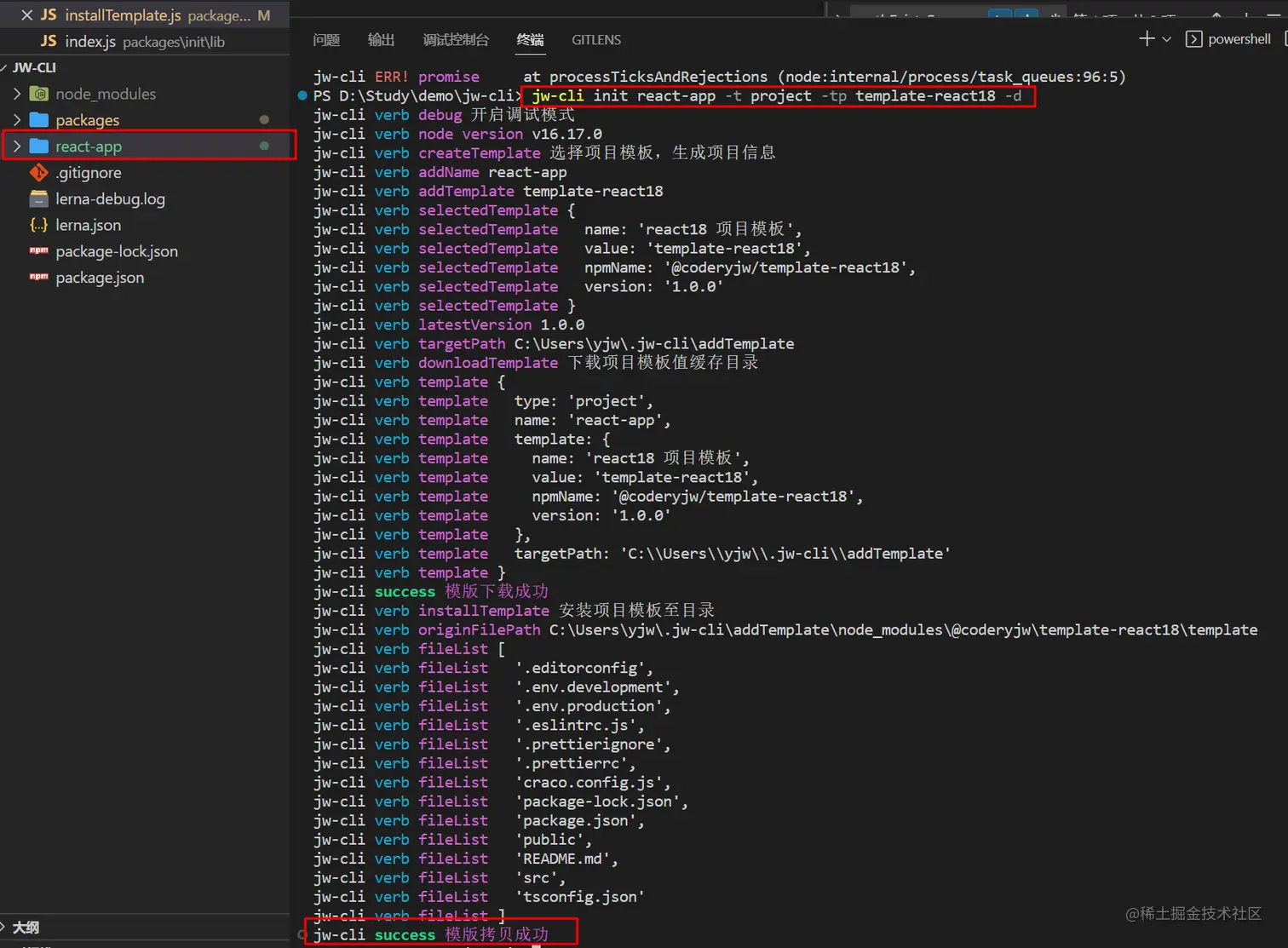Viewport: 1288px width, 948px height.
Task: Open the package-lock.json file
Action: (x=117, y=251)
